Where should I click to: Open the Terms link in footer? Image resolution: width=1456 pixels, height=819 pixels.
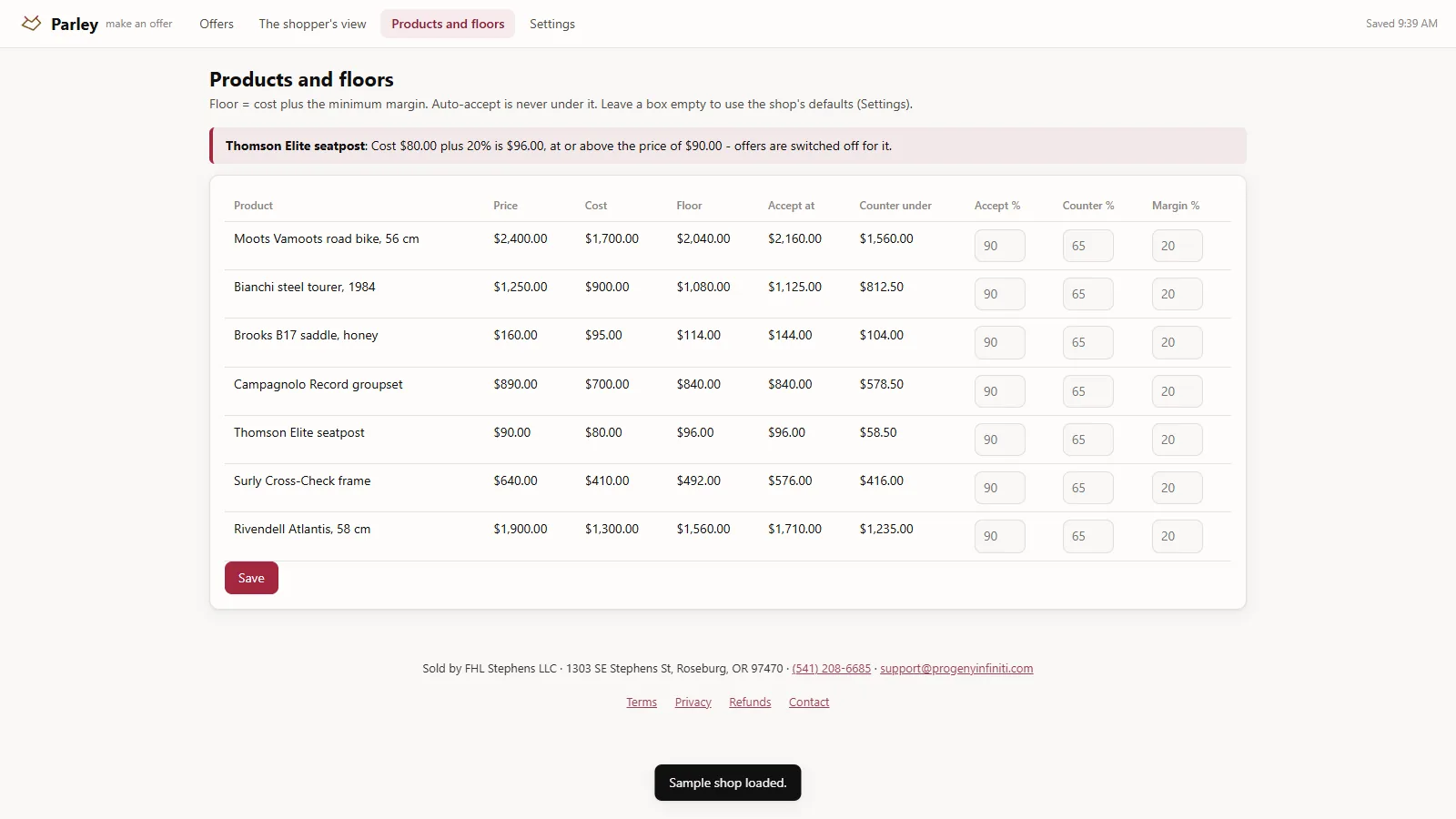[x=642, y=703]
